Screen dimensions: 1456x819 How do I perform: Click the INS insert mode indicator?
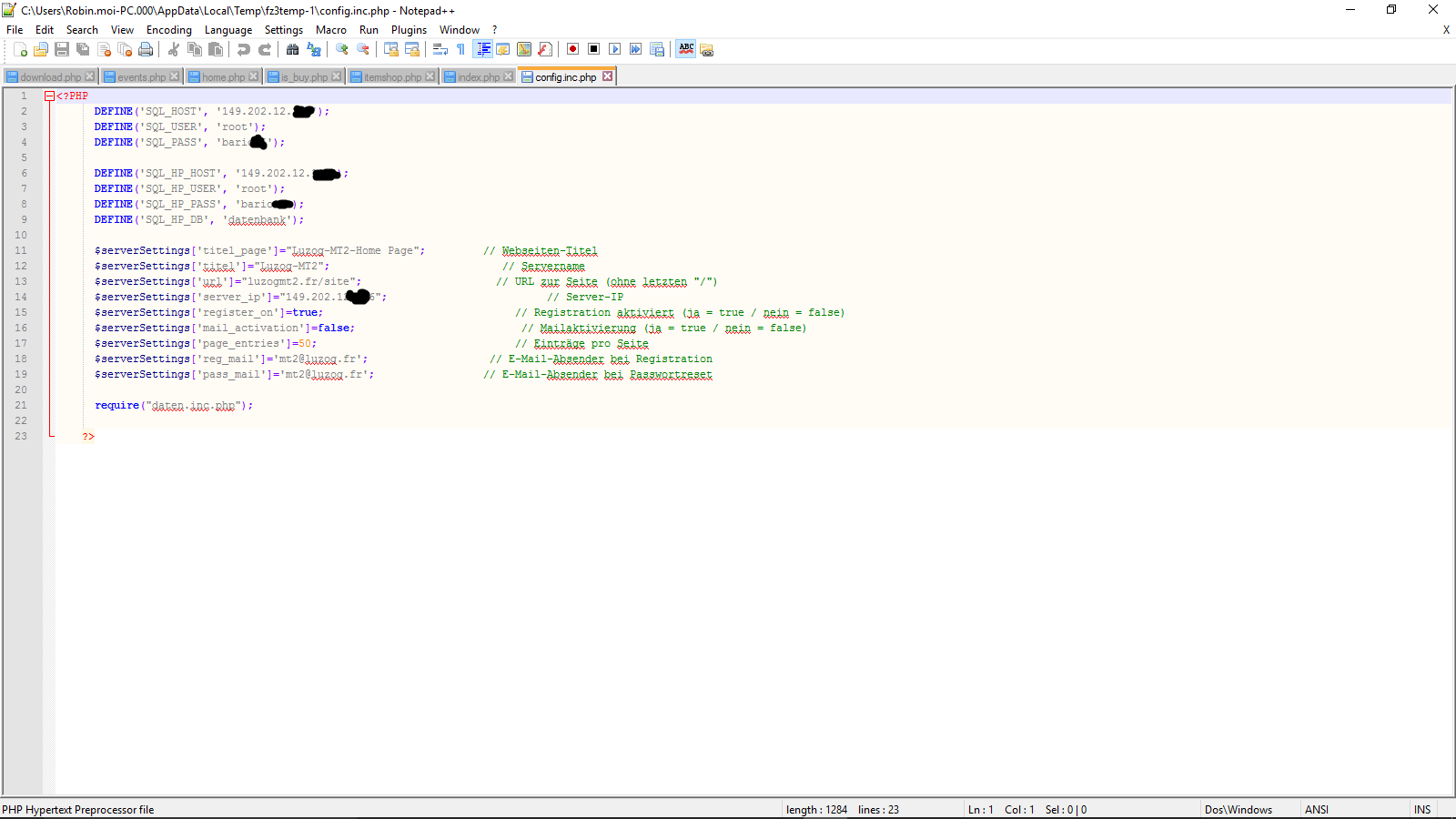point(1422,809)
